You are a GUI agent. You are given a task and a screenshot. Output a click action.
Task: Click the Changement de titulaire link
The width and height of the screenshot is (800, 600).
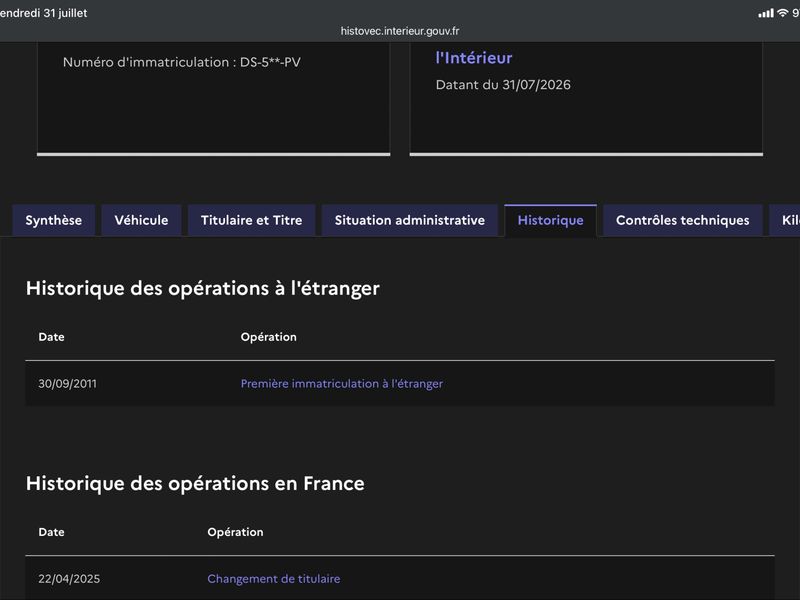click(x=274, y=579)
